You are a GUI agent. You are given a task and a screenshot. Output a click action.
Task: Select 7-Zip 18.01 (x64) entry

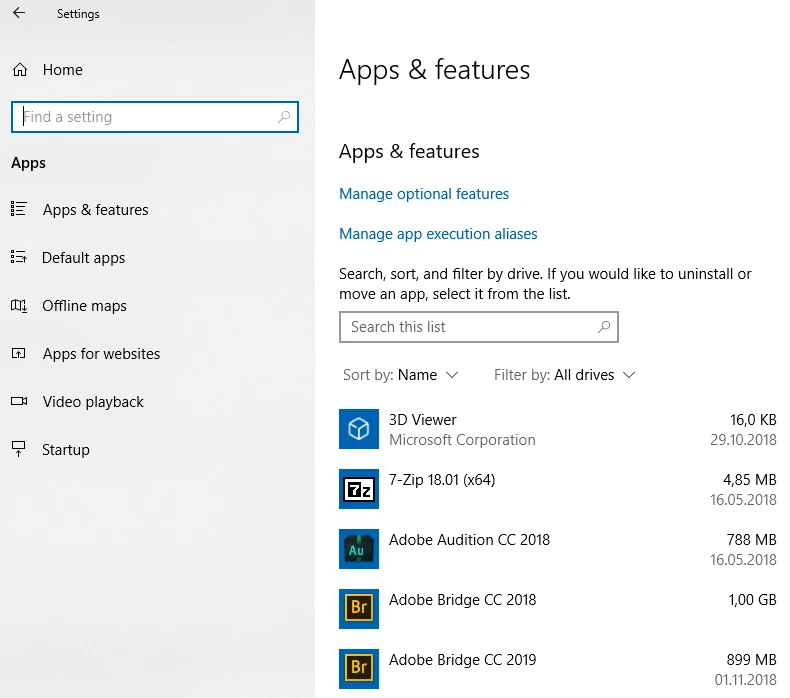[442, 480]
